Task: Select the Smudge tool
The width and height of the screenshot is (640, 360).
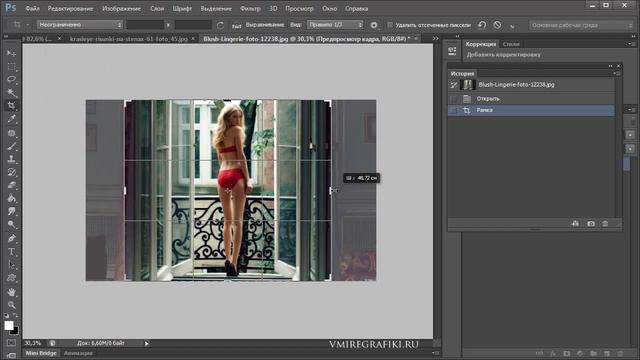Action: coord(11,211)
